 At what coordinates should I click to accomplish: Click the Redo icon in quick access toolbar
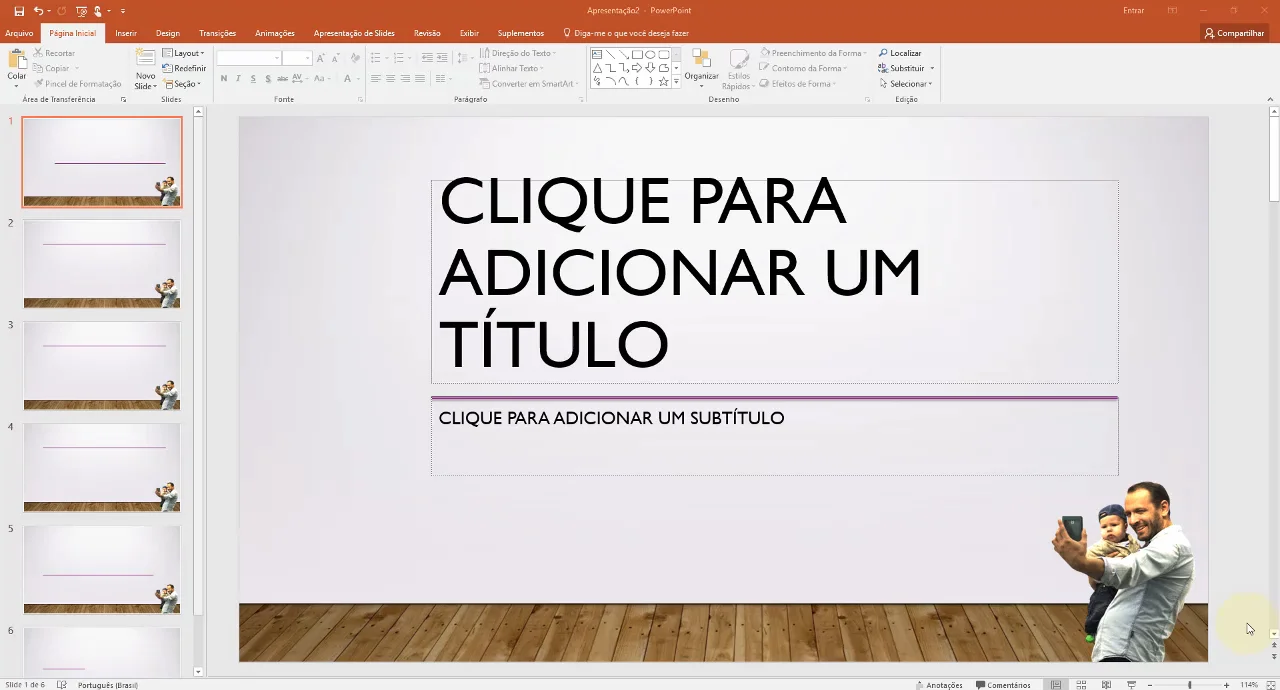click(x=61, y=11)
